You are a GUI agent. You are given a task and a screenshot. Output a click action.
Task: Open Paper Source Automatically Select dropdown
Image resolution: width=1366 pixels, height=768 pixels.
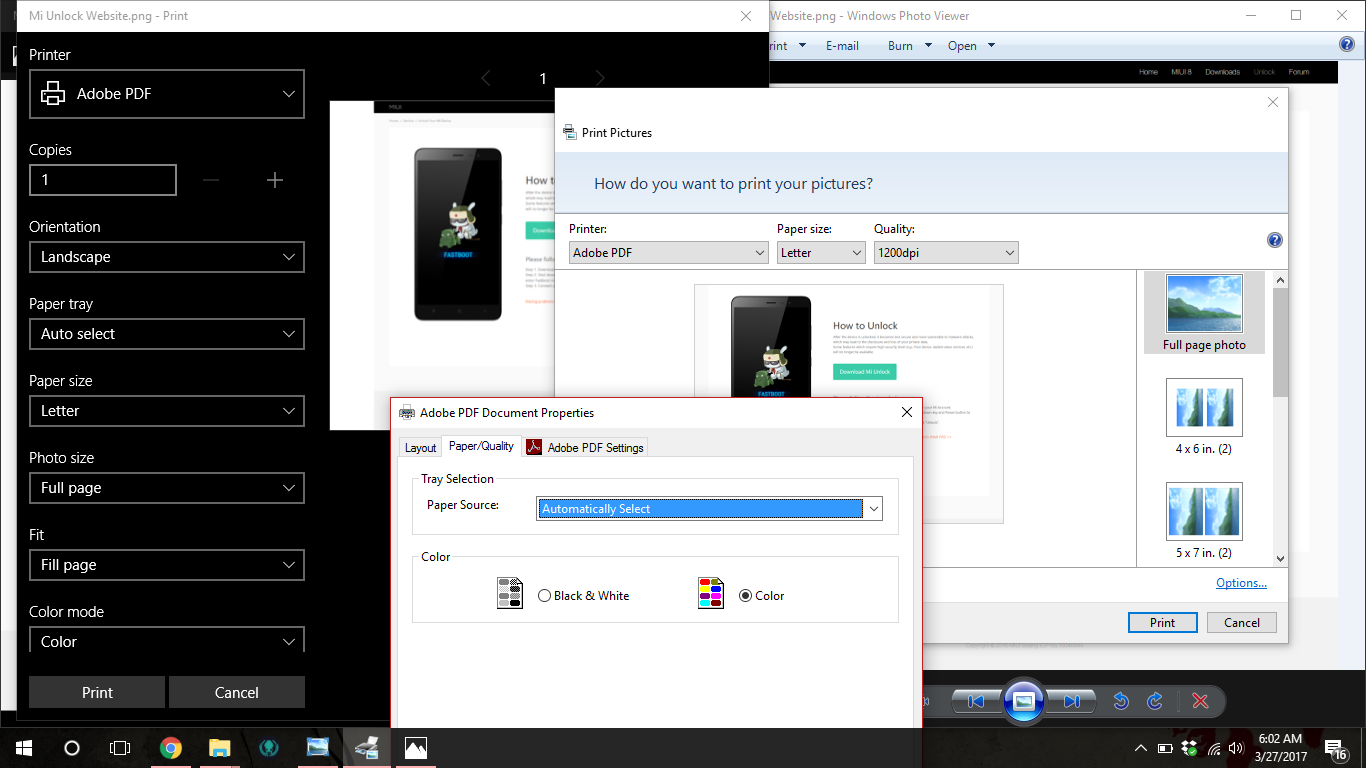tap(710, 509)
